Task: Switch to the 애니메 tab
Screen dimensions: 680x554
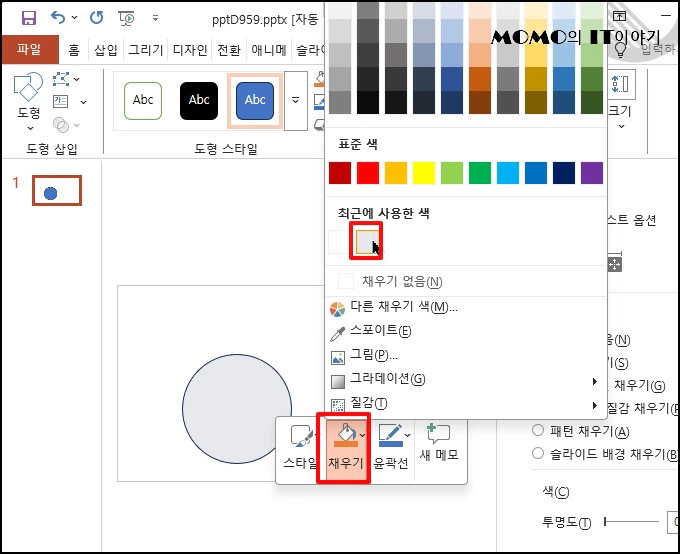Action: [x=269, y=50]
